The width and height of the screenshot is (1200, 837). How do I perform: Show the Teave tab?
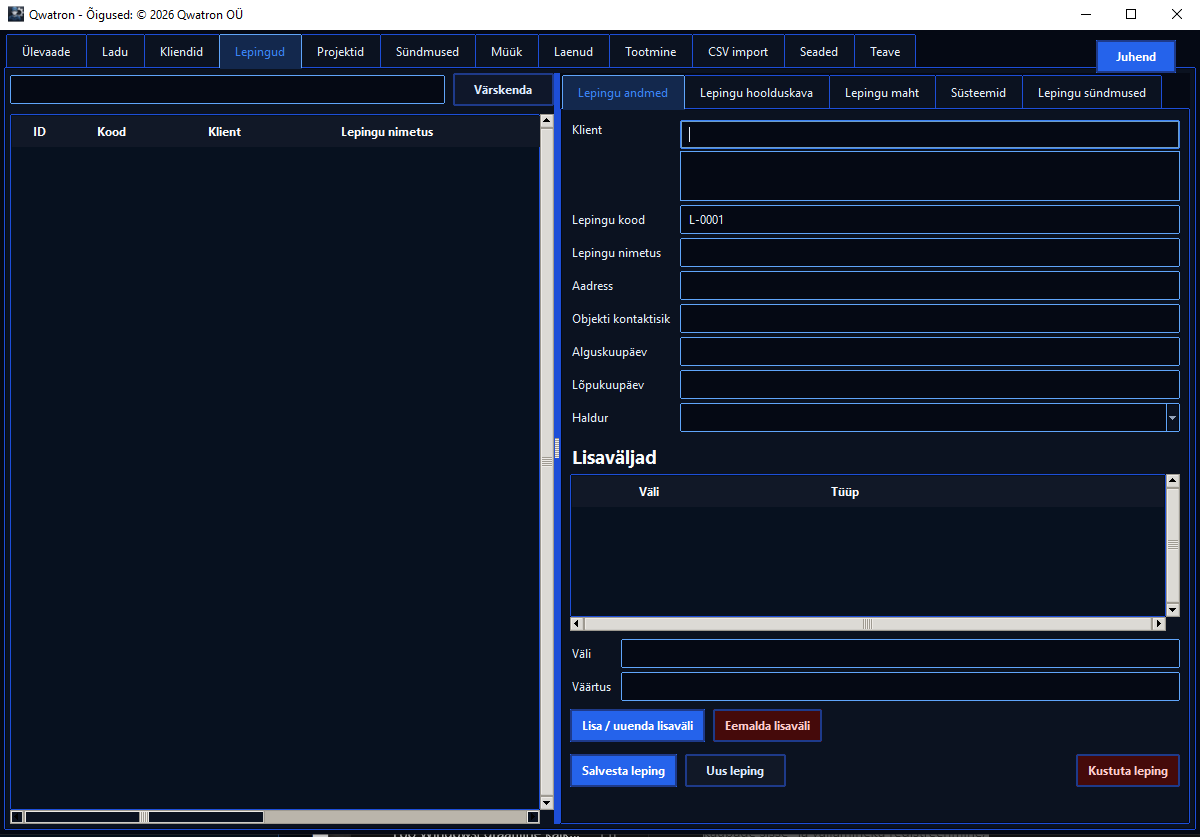pos(885,52)
